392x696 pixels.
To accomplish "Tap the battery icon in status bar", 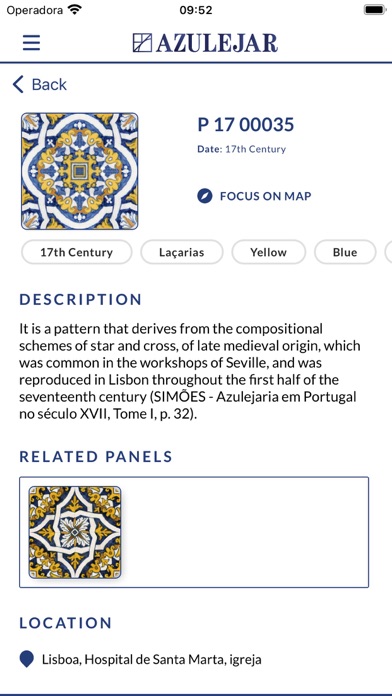I will [375, 10].
